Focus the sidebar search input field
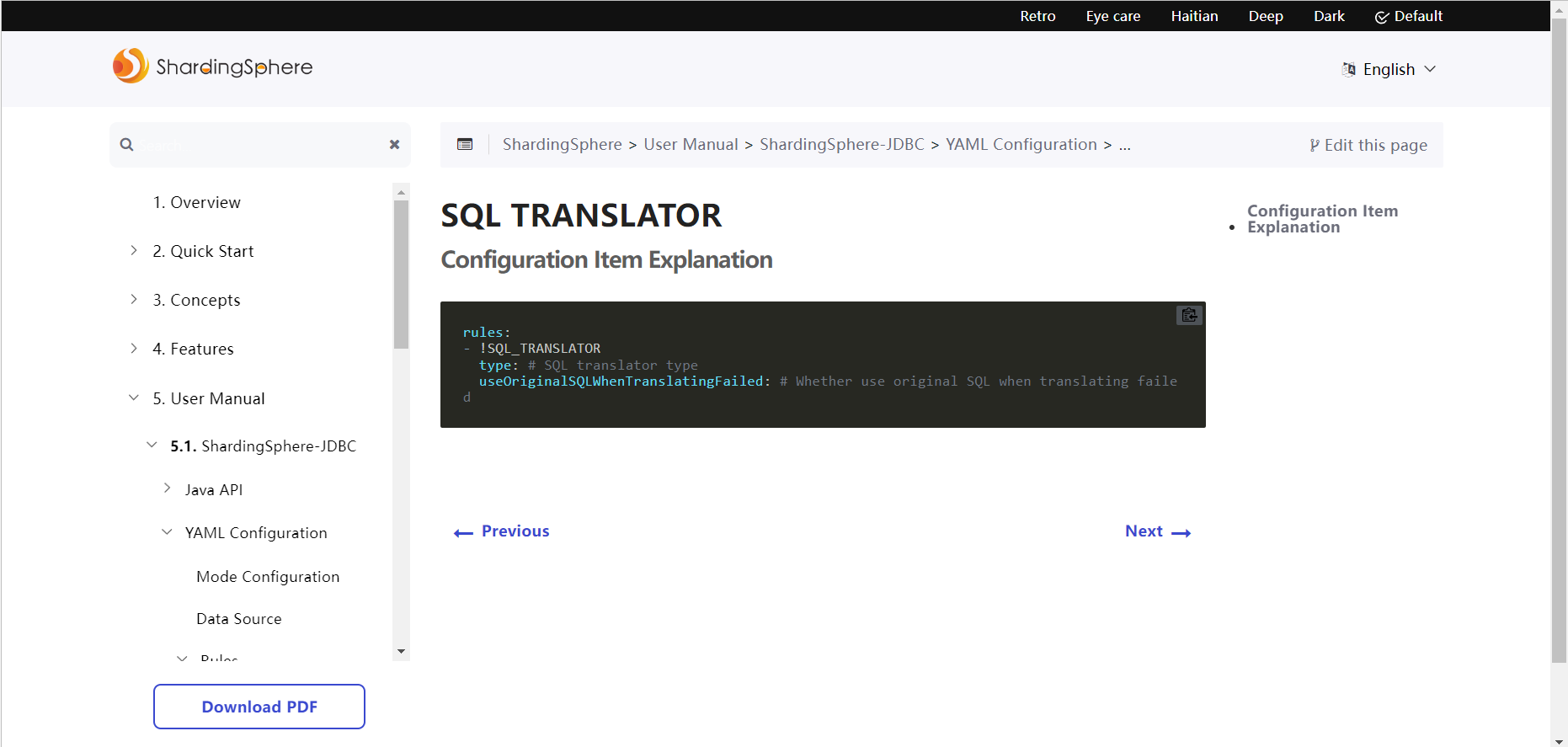The image size is (1568, 747). coord(261,145)
